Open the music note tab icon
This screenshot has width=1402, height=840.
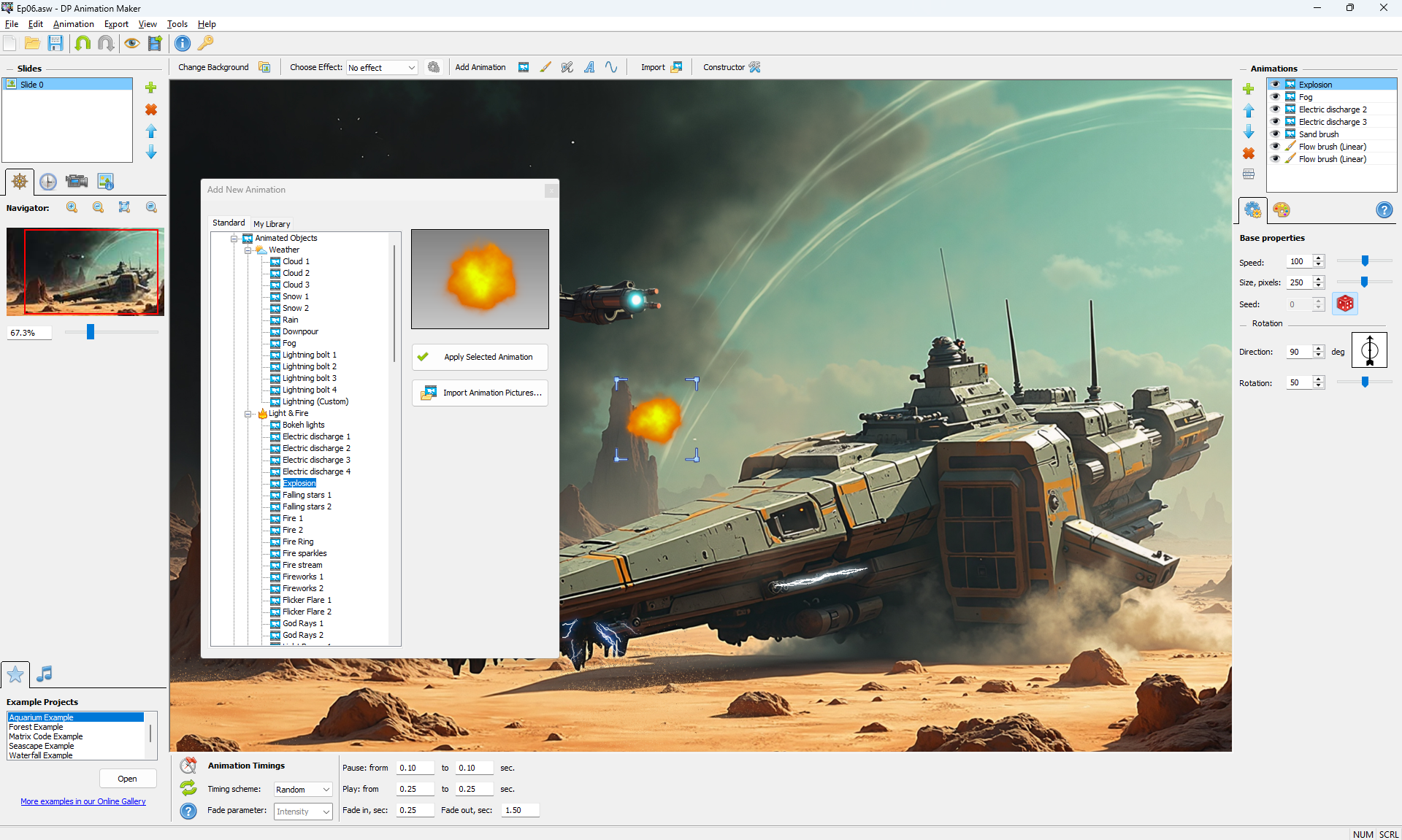pyautogui.click(x=45, y=674)
